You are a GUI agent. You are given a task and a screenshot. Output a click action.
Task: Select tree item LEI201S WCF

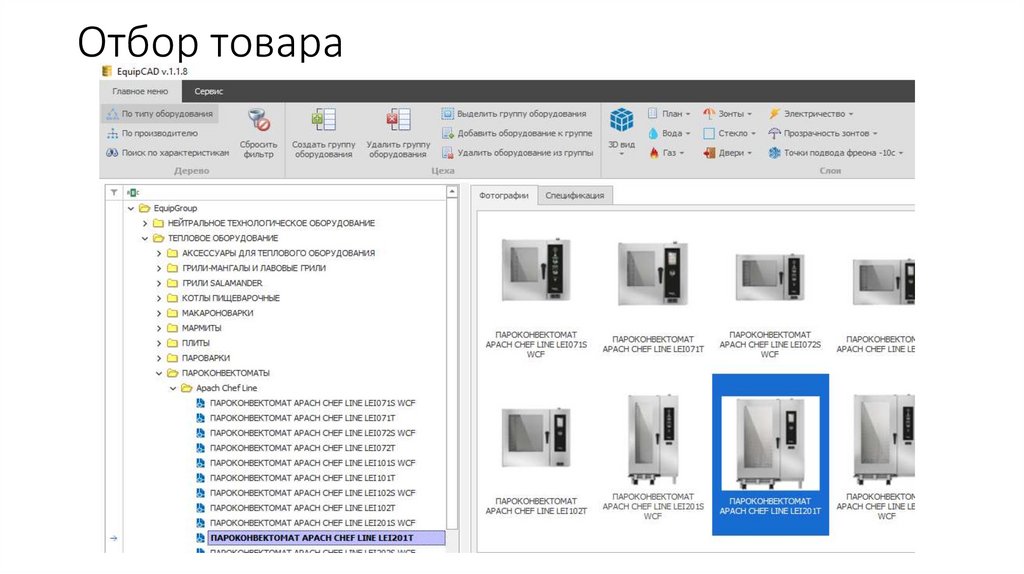tap(312, 524)
